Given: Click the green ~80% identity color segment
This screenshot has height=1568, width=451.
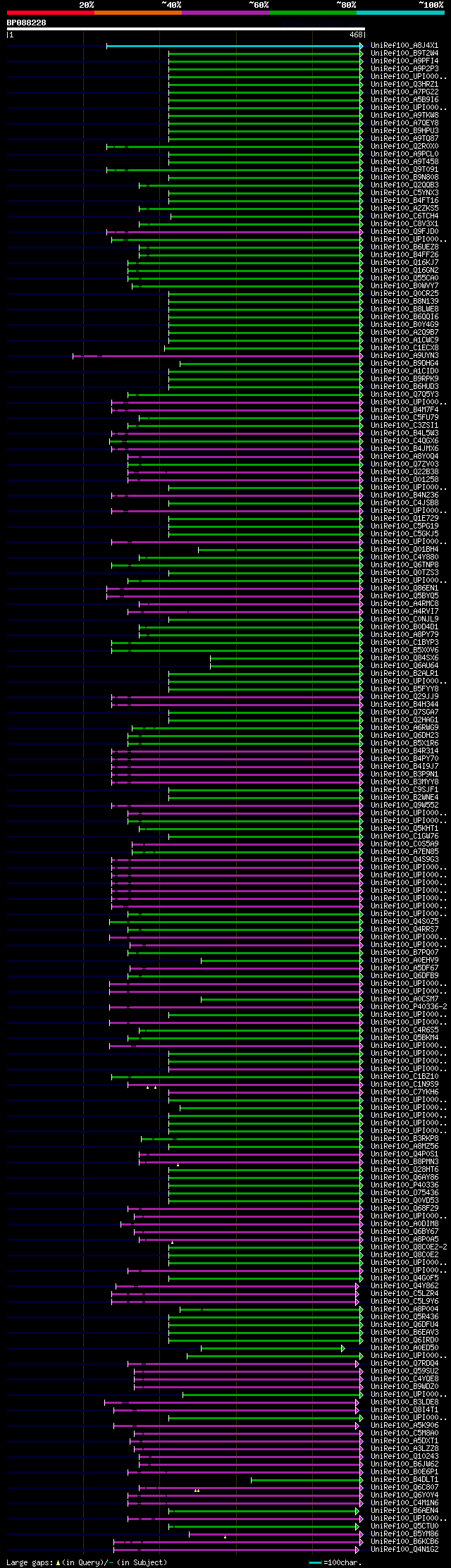Looking at the screenshot, I should (x=312, y=13).
